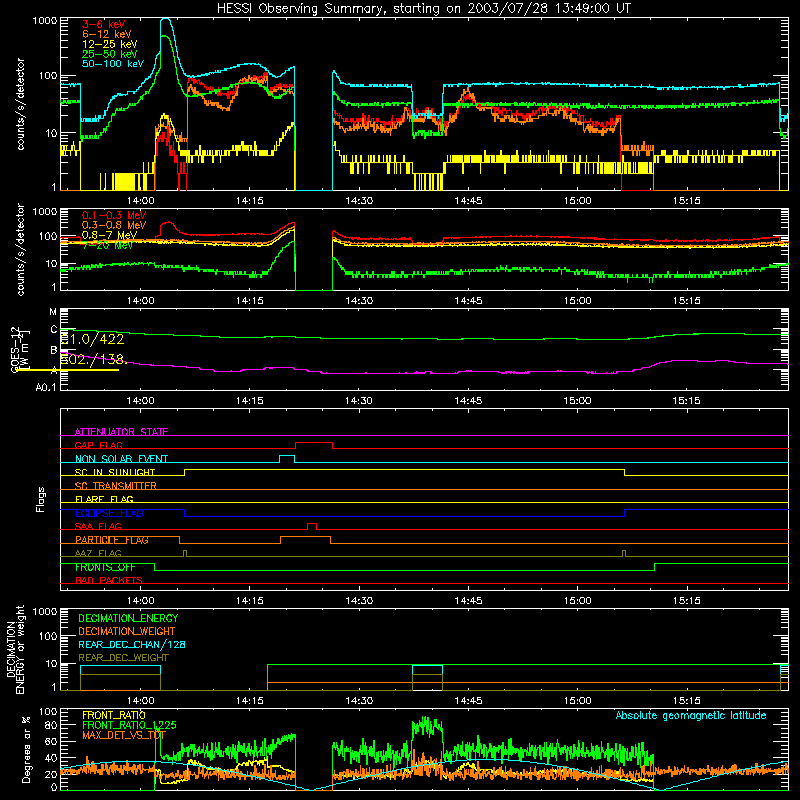
Task: Click the 15:15 time label under the GOES-12 panel
Action: coord(686,401)
